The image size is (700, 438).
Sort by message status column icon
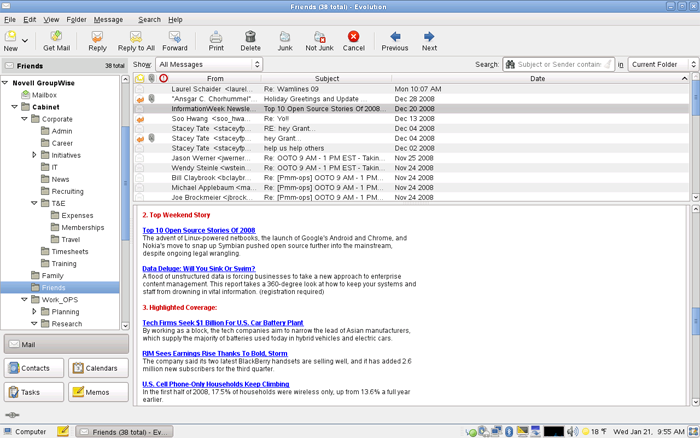(140, 78)
